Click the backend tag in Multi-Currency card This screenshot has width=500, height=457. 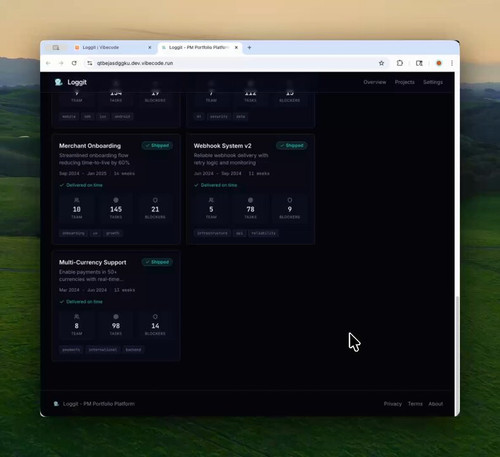(133, 350)
